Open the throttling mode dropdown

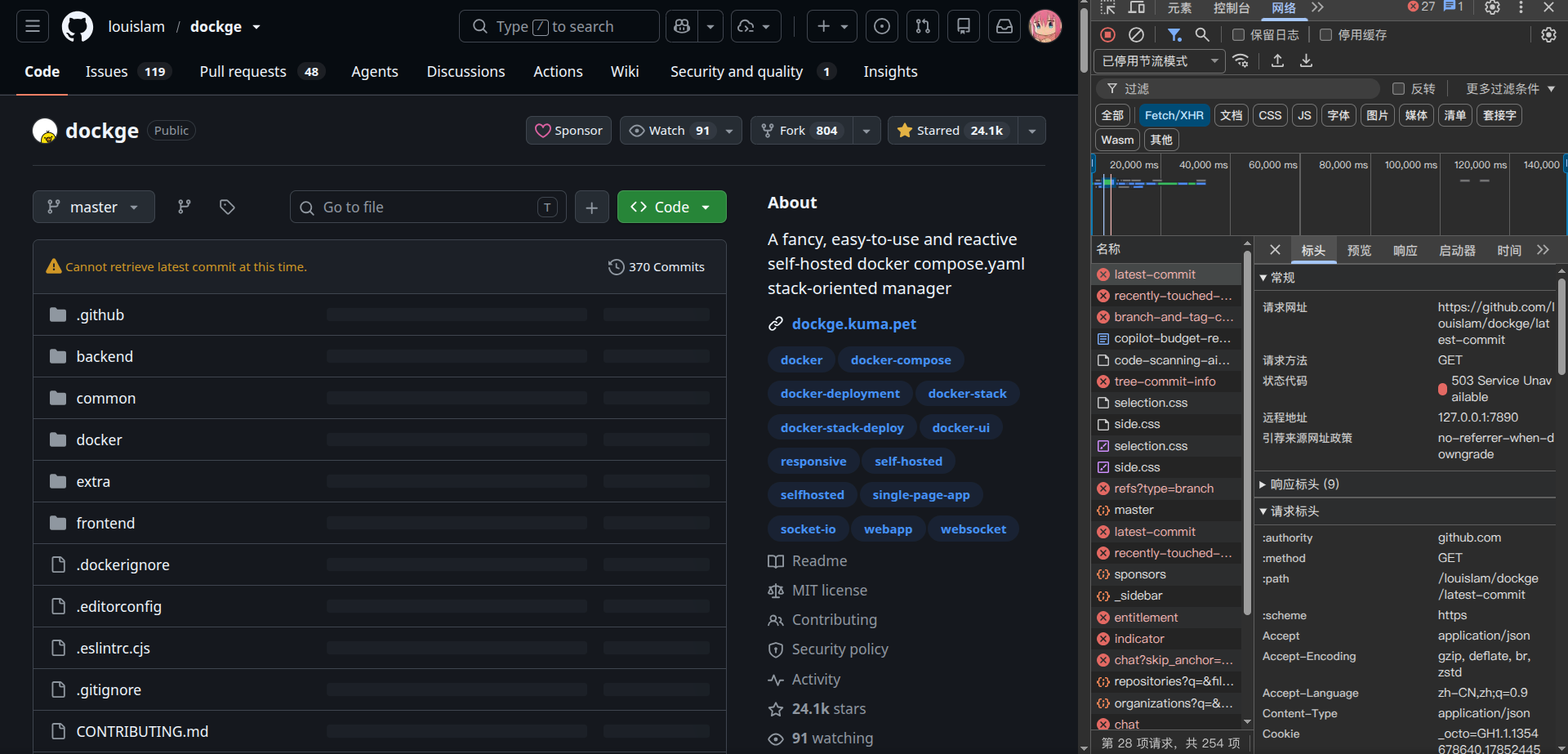point(1160,61)
